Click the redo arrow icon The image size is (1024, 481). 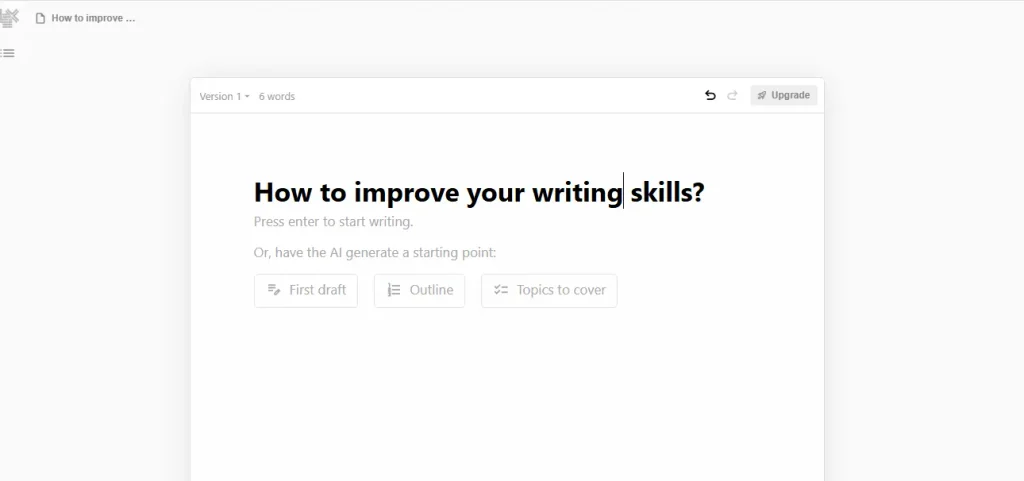click(x=732, y=95)
